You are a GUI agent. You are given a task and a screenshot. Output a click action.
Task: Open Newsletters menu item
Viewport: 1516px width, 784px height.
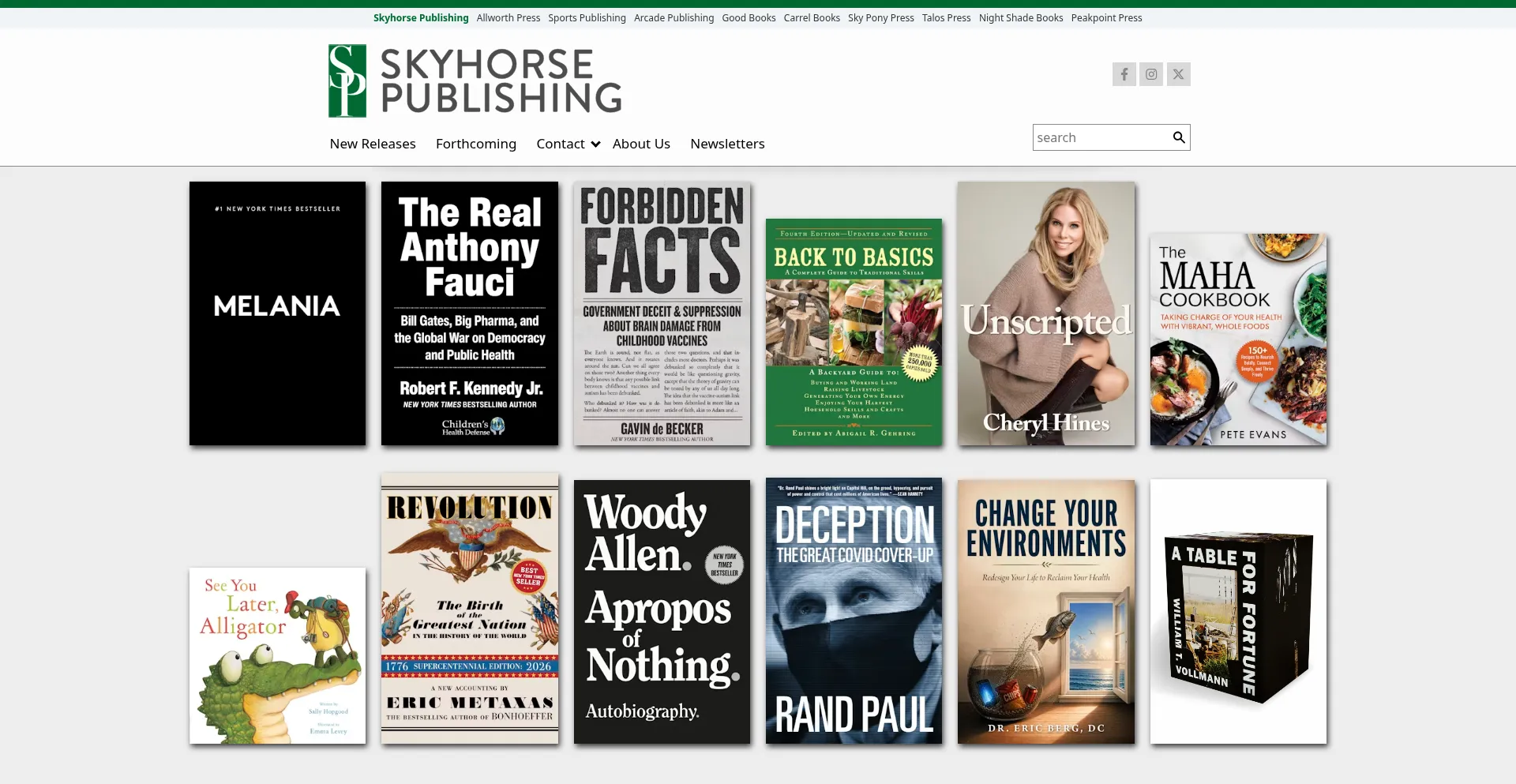pyautogui.click(x=727, y=144)
